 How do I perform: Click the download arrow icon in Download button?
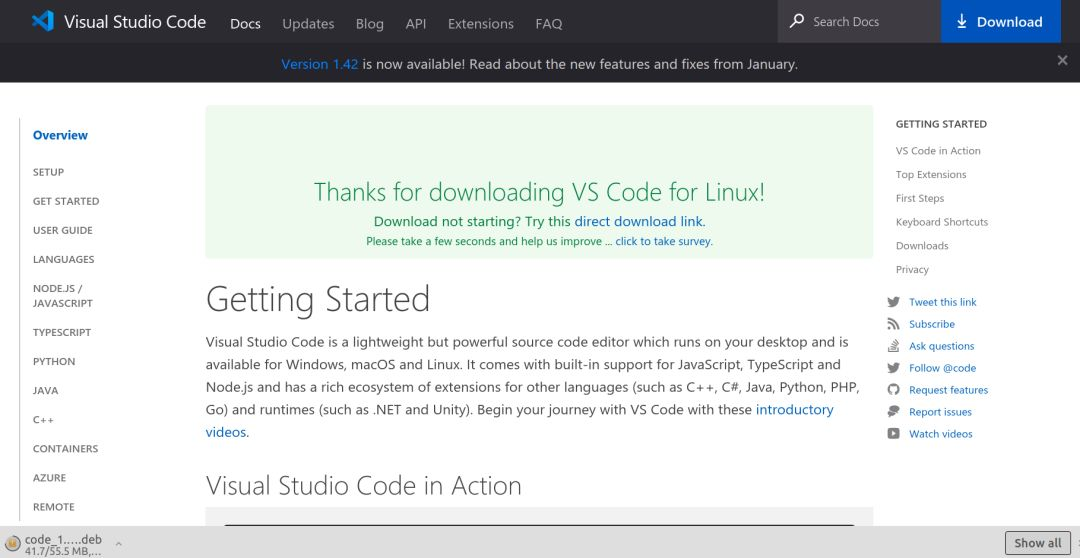pos(962,21)
